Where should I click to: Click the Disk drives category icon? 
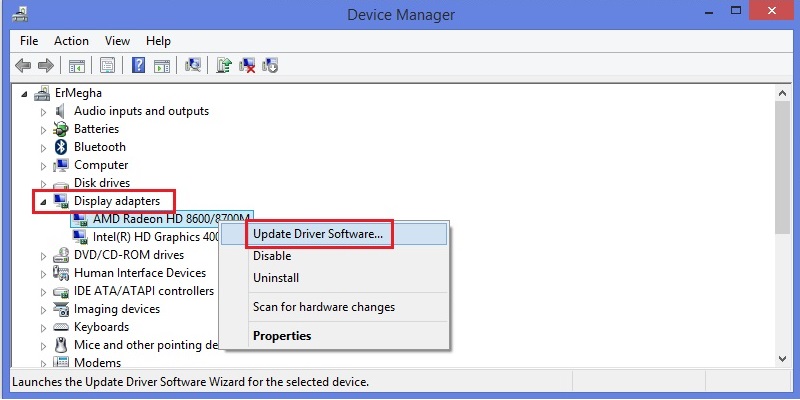[61, 184]
